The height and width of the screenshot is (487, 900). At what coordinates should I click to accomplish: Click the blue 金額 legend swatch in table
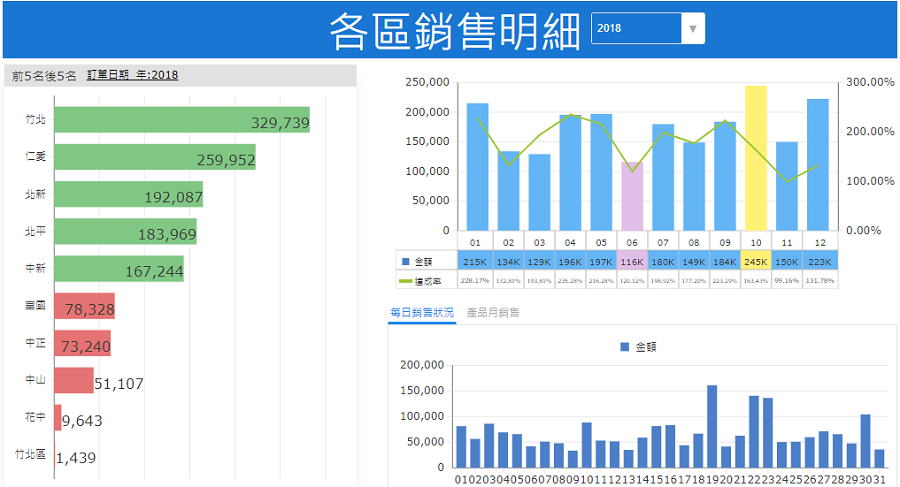coord(406,262)
